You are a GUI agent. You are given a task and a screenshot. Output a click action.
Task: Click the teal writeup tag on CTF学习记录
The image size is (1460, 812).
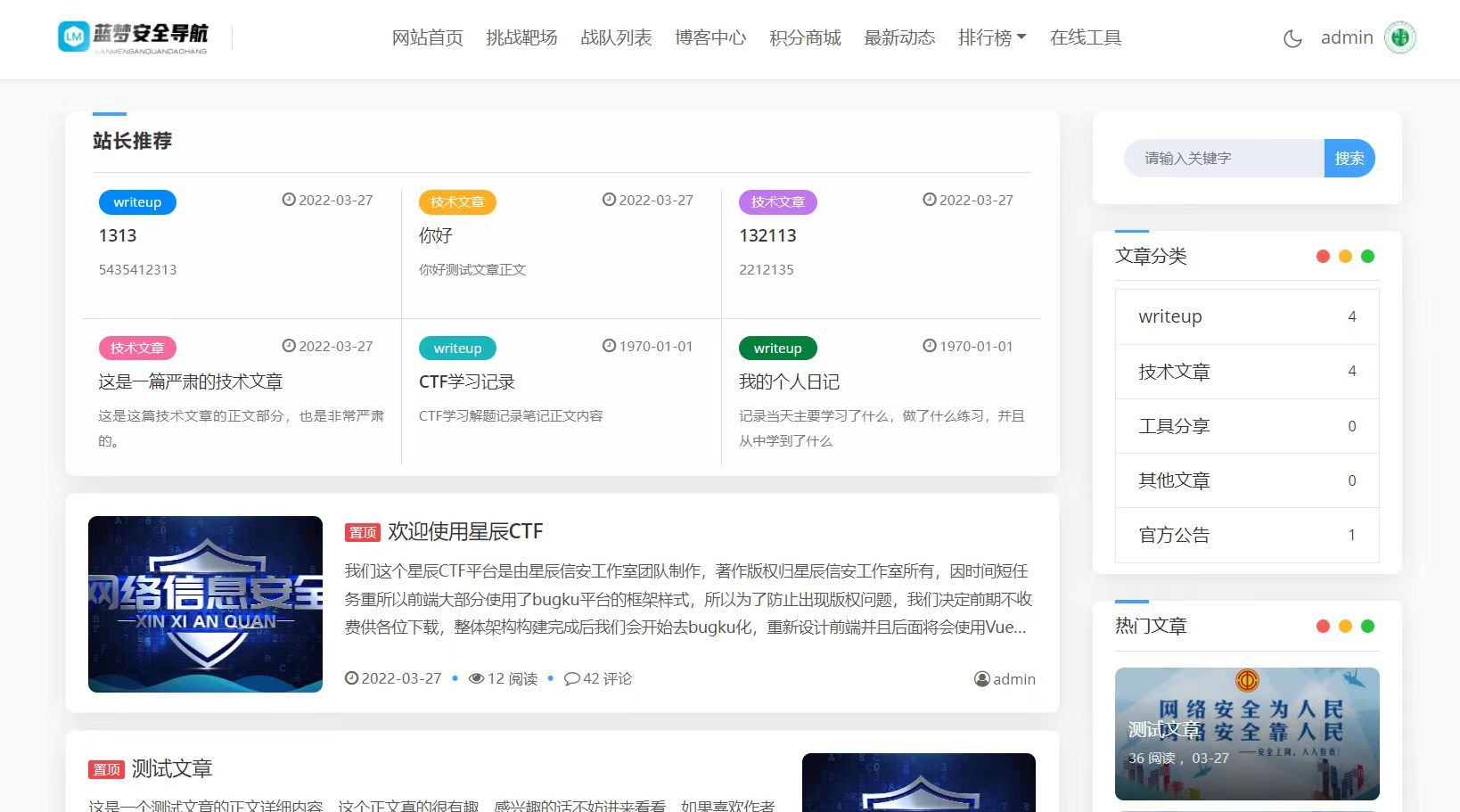457,349
